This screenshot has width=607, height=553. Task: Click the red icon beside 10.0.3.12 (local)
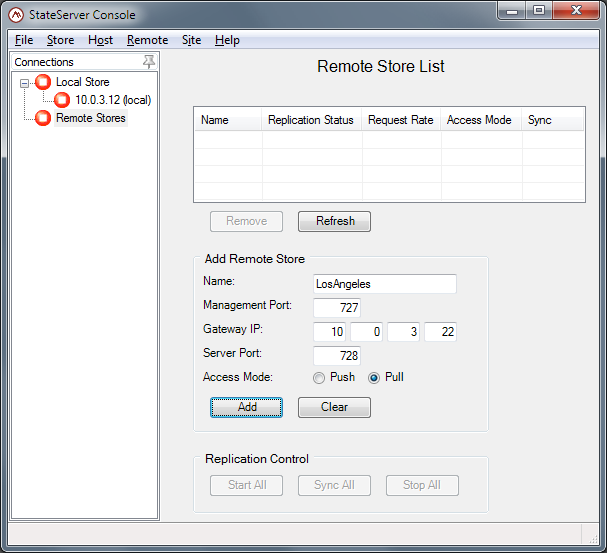click(x=62, y=100)
